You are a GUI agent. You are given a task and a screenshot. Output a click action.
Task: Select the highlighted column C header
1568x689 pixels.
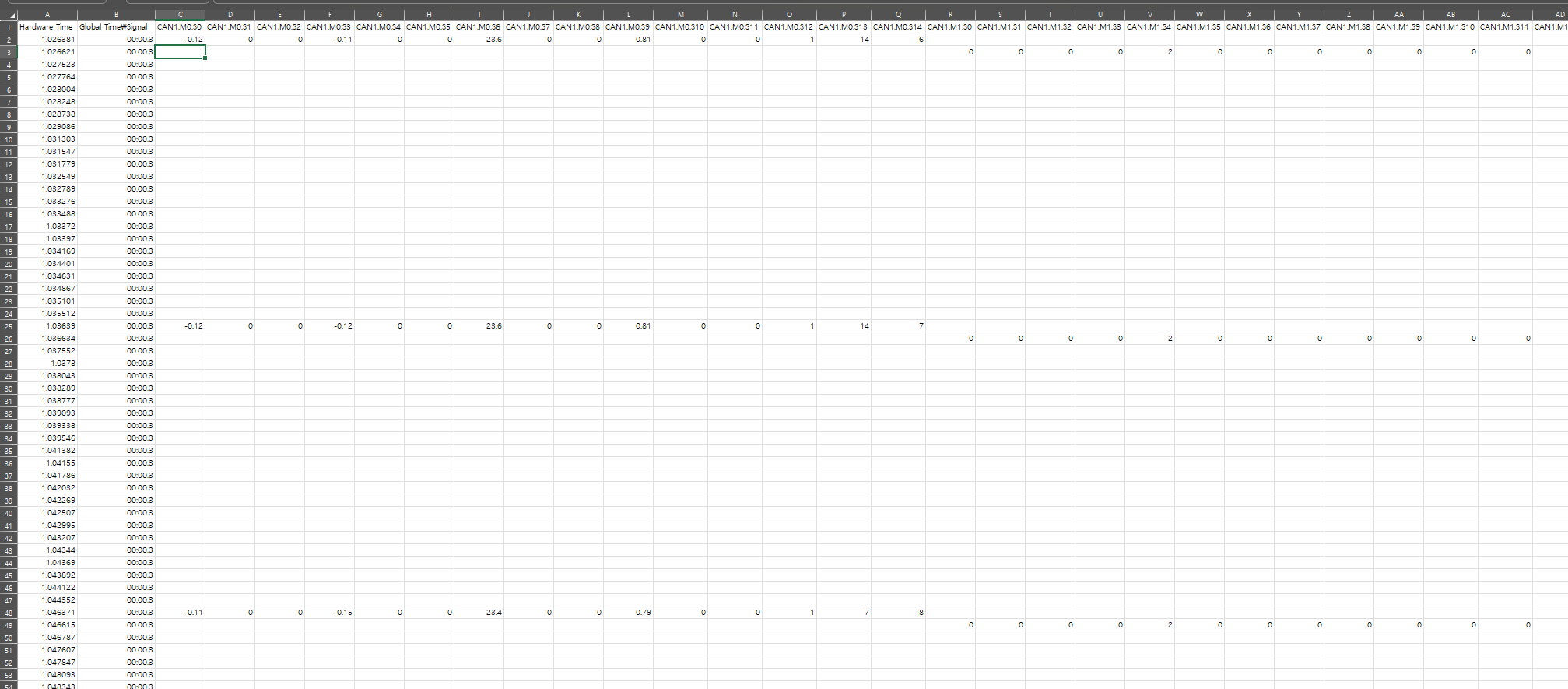(x=181, y=15)
